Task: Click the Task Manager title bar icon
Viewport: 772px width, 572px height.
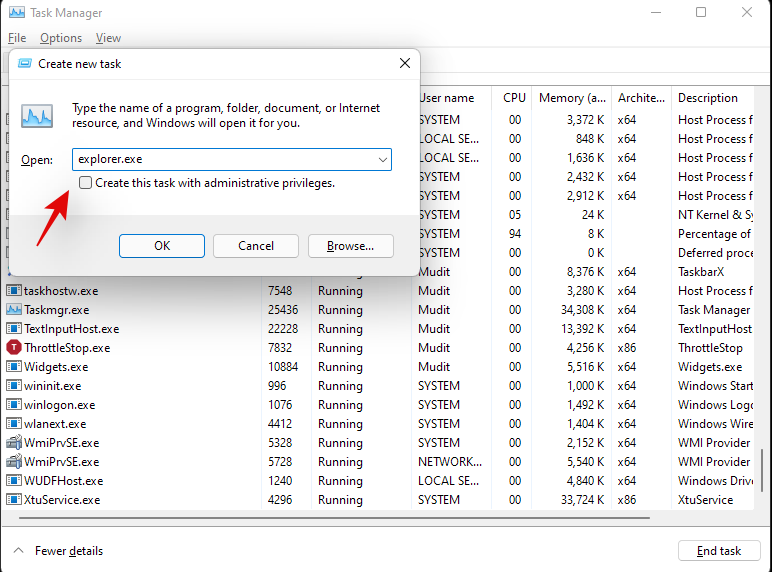Action: [x=17, y=12]
